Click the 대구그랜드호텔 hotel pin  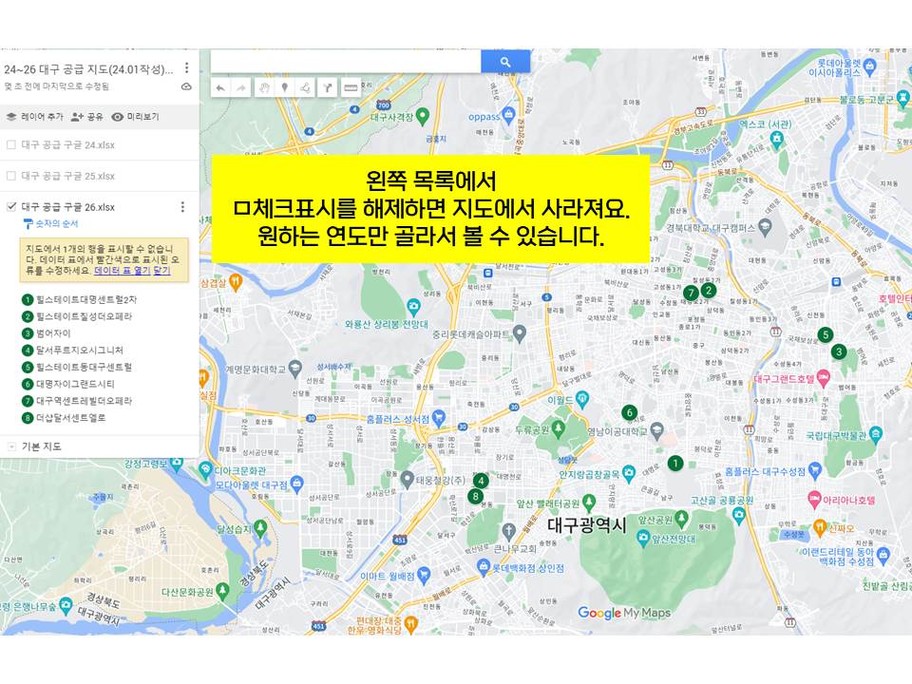coord(823,379)
